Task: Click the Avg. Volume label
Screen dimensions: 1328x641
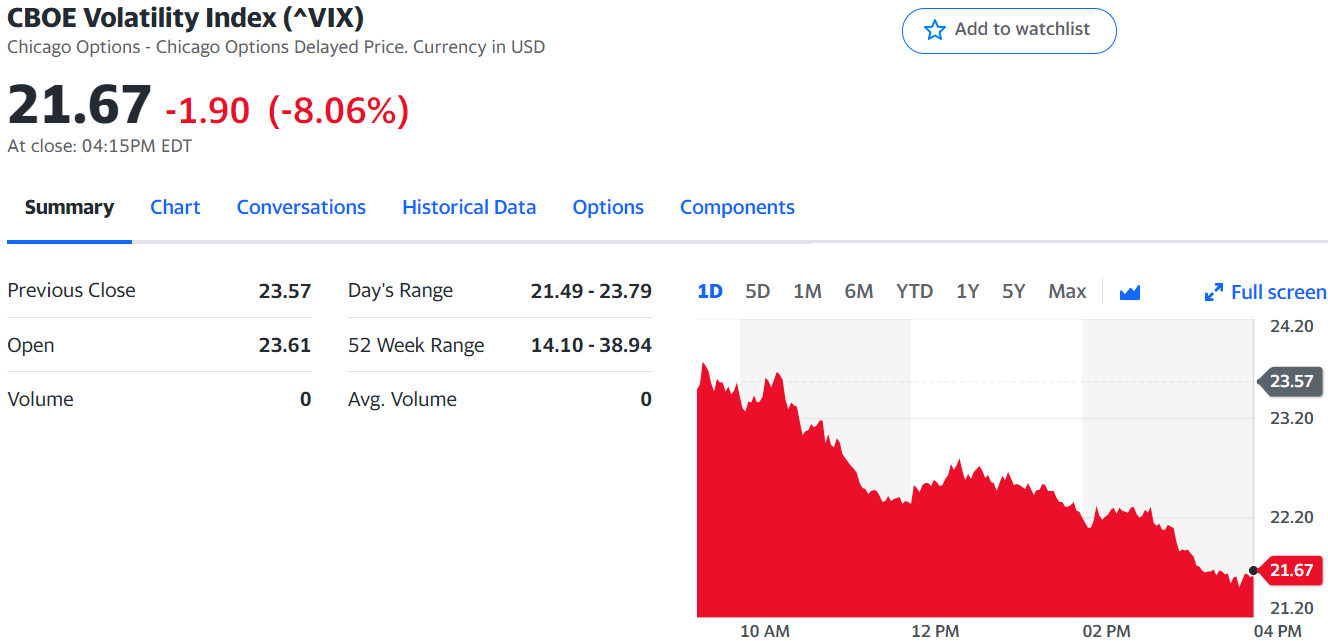Action: tap(402, 399)
